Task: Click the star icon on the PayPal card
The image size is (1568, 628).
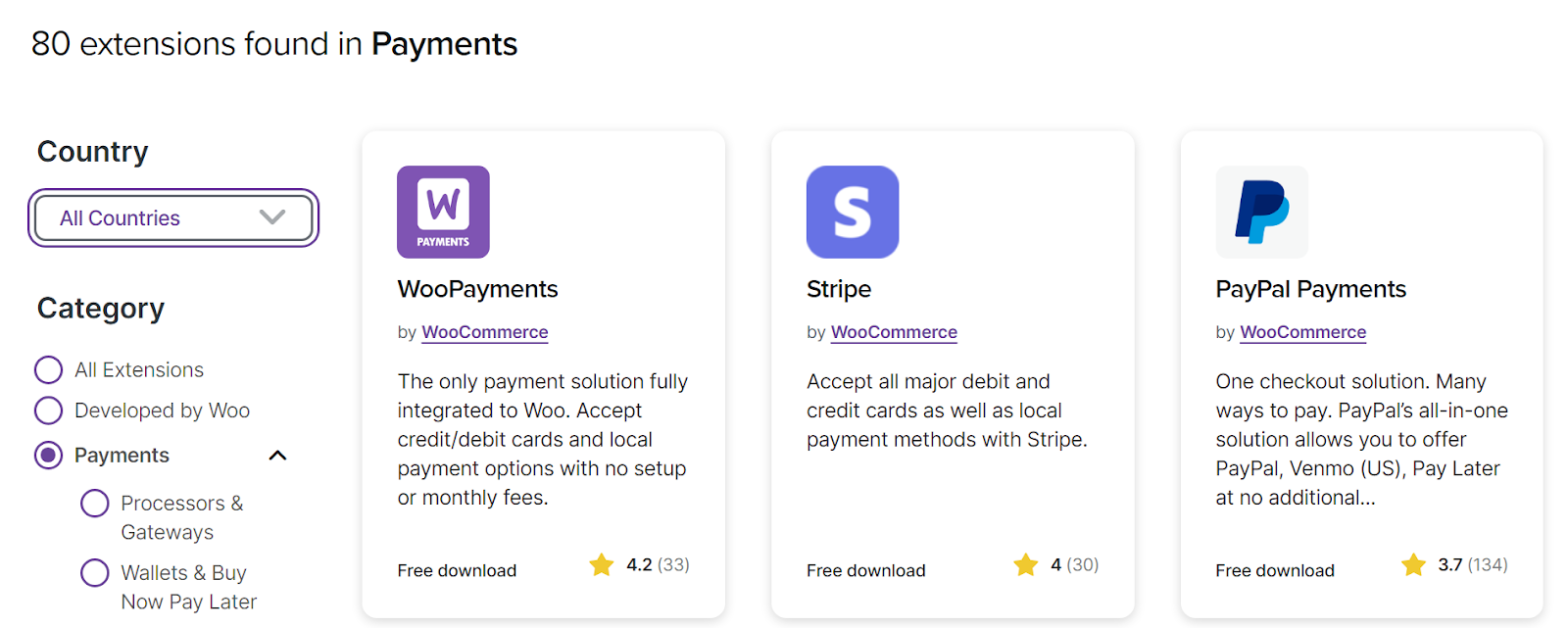Action: coord(1414,565)
